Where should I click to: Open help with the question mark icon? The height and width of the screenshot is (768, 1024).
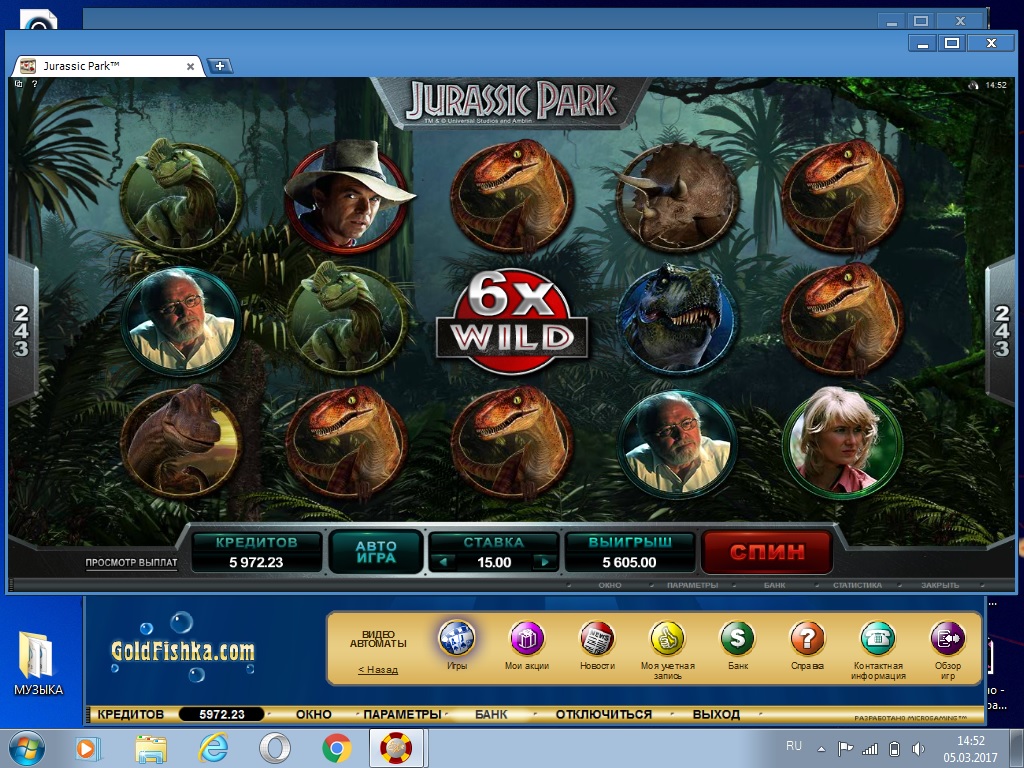[x=35, y=84]
